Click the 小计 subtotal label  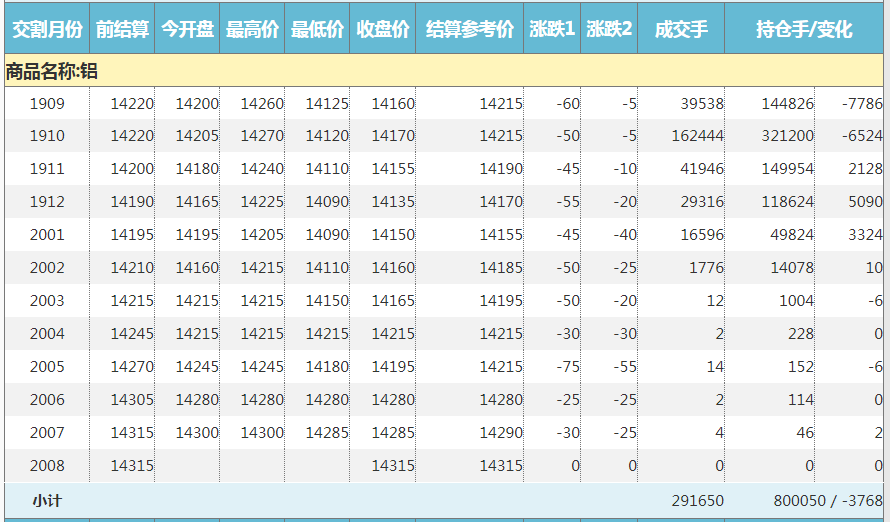click(47, 500)
